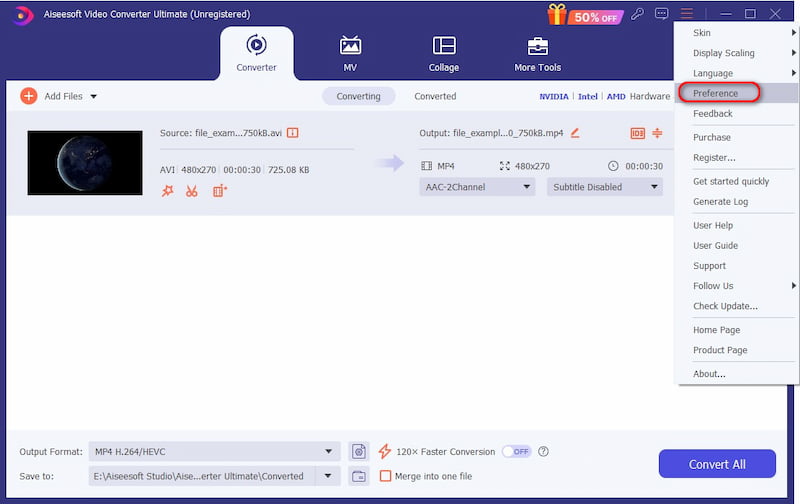
Task: Switch to the MV tab
Action: (350, 53)
